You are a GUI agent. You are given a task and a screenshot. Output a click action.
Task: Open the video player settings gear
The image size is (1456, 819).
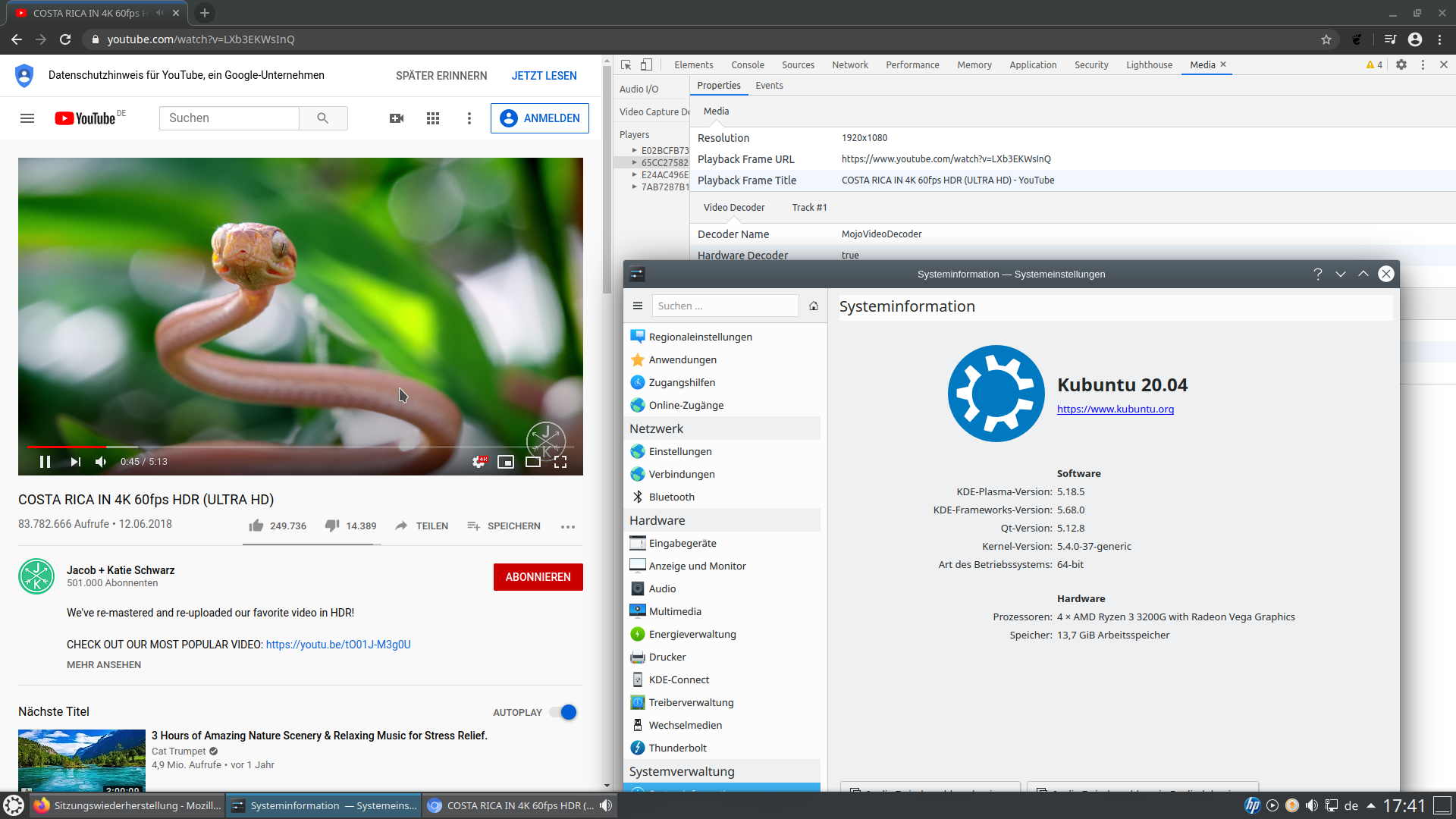point(479,462)
